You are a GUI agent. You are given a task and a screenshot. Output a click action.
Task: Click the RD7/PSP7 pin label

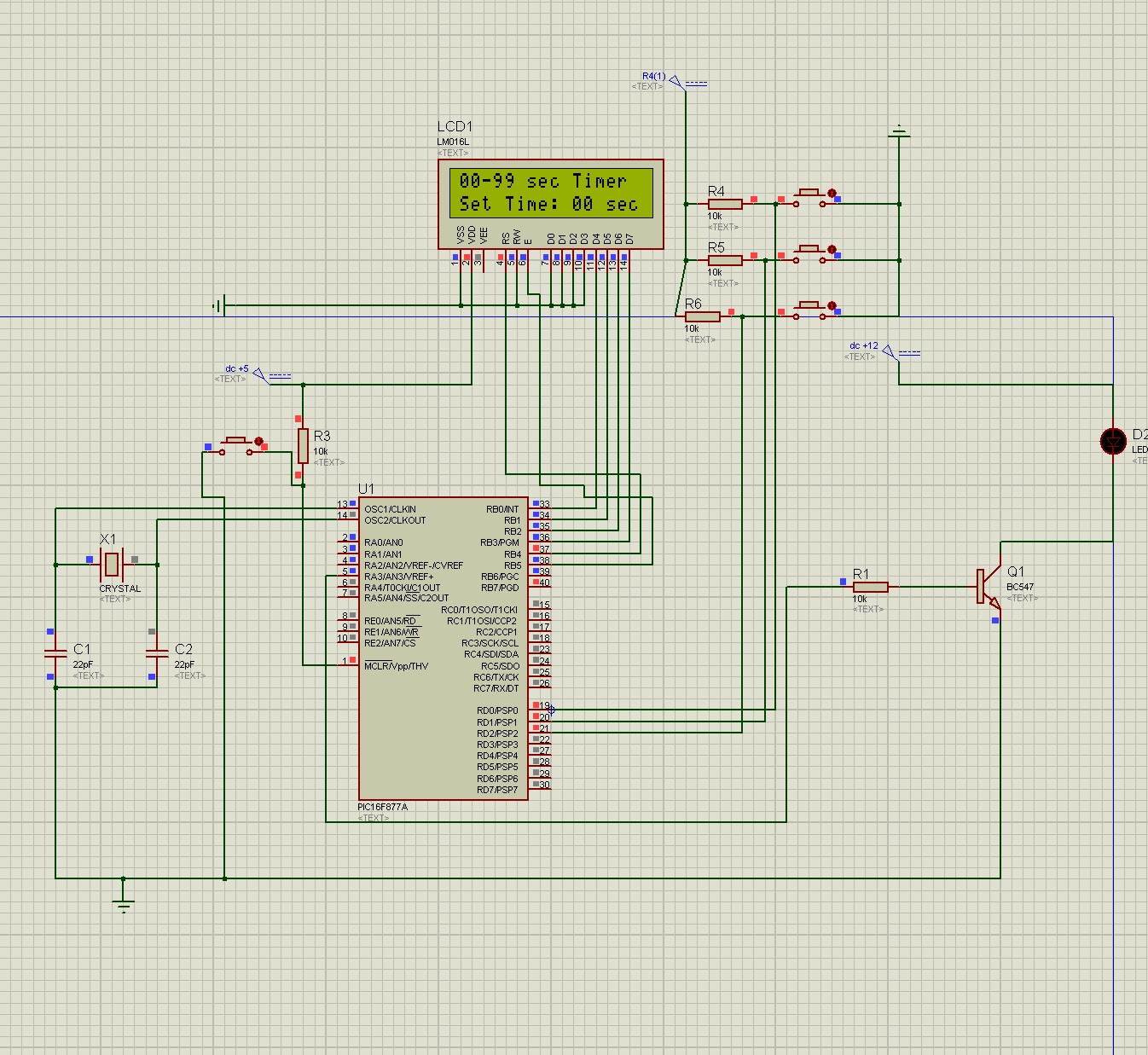(497, 789)
